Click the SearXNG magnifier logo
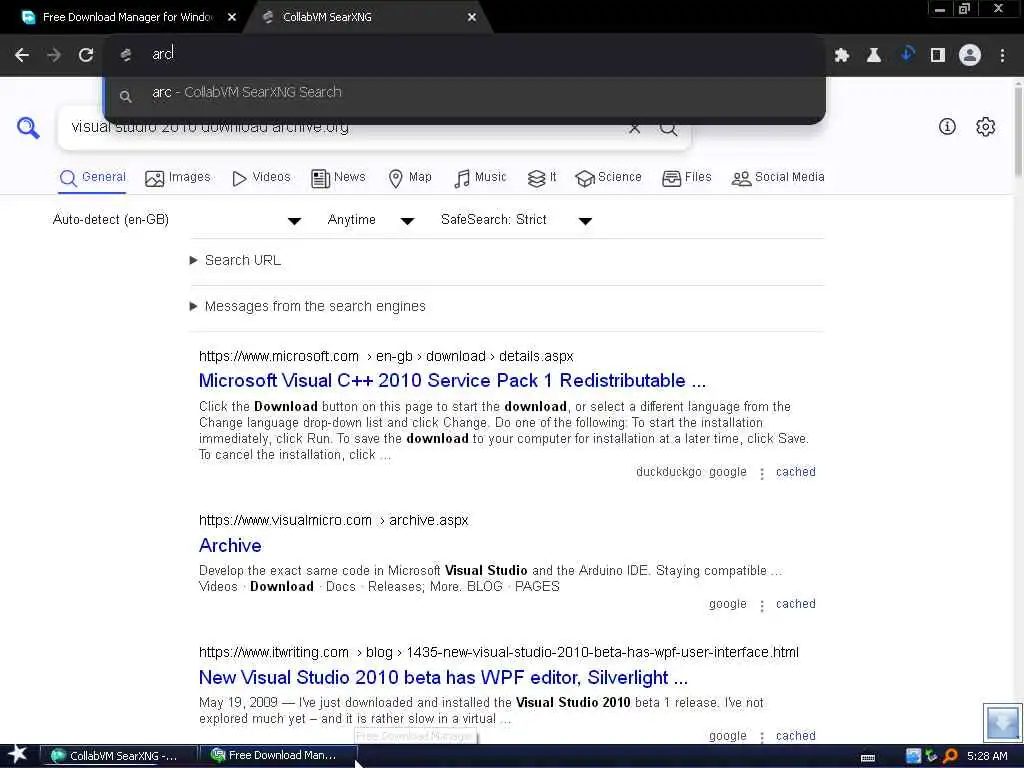The height and width of the screenshot is (768, 1024). tap(27, 127)
